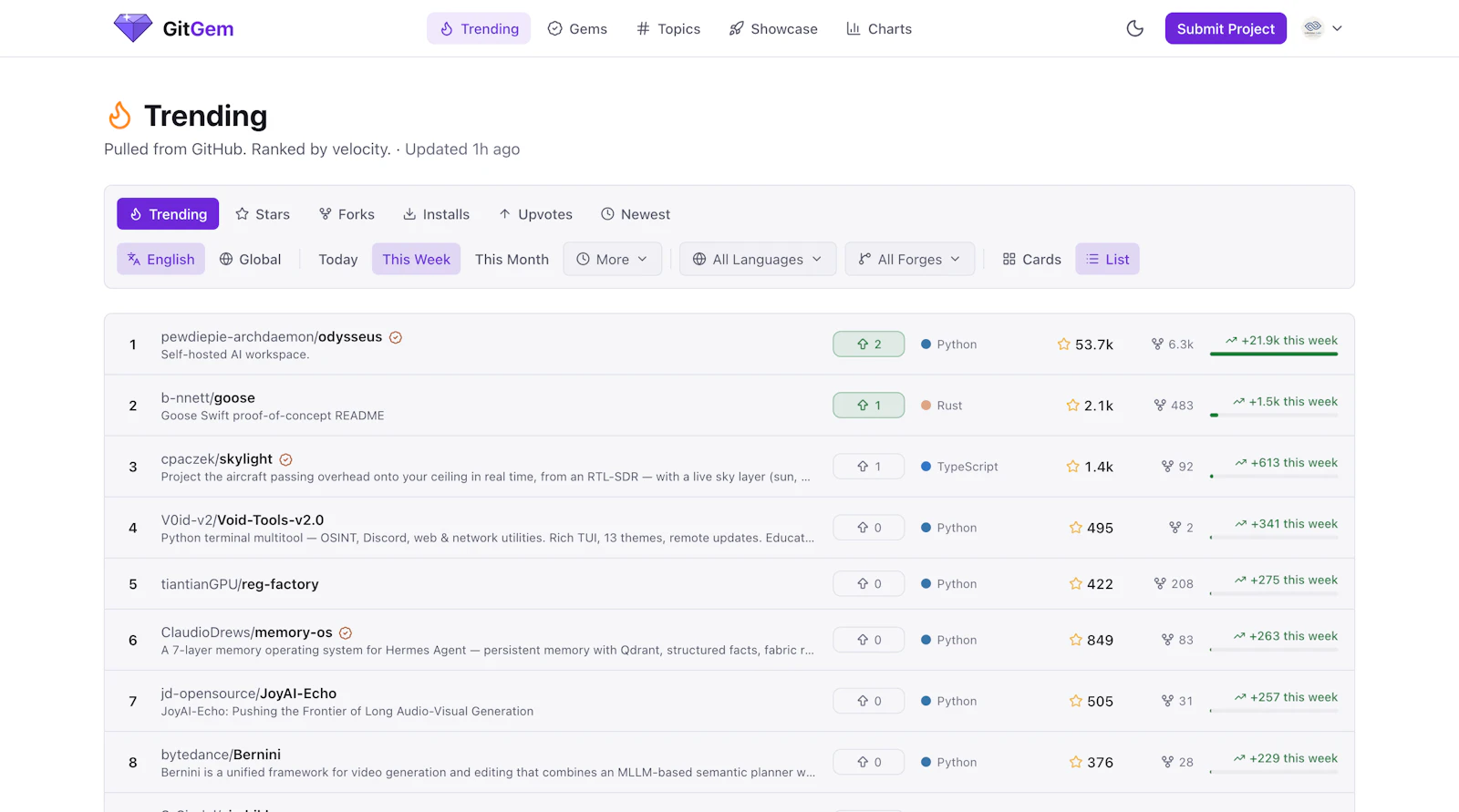Click 'Self-hosted AI workspace.' description
Screen dimensions: 1459x812
[x=235, y=355]
